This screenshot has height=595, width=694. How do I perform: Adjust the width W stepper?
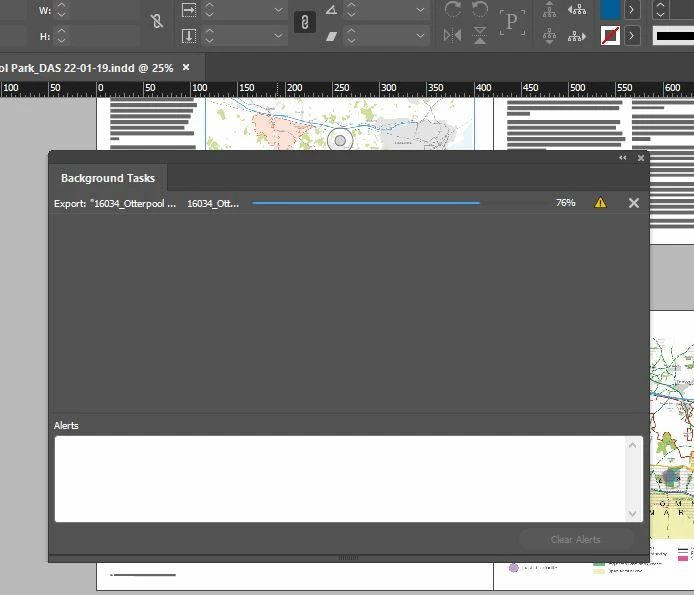(62, 10)
